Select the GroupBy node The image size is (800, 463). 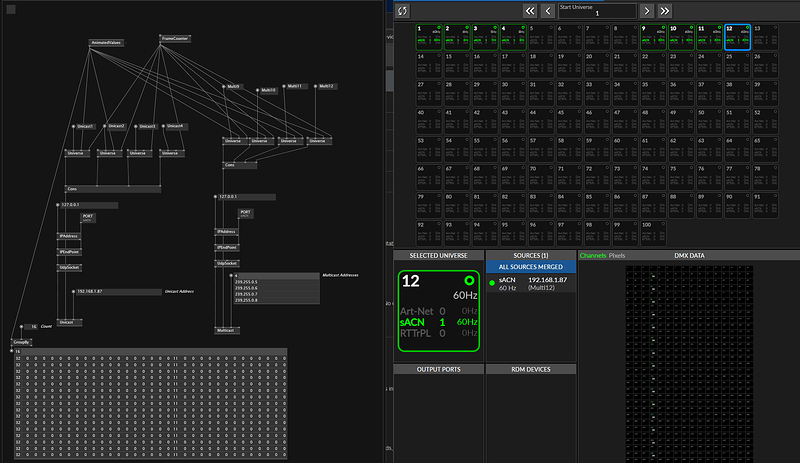21,342
